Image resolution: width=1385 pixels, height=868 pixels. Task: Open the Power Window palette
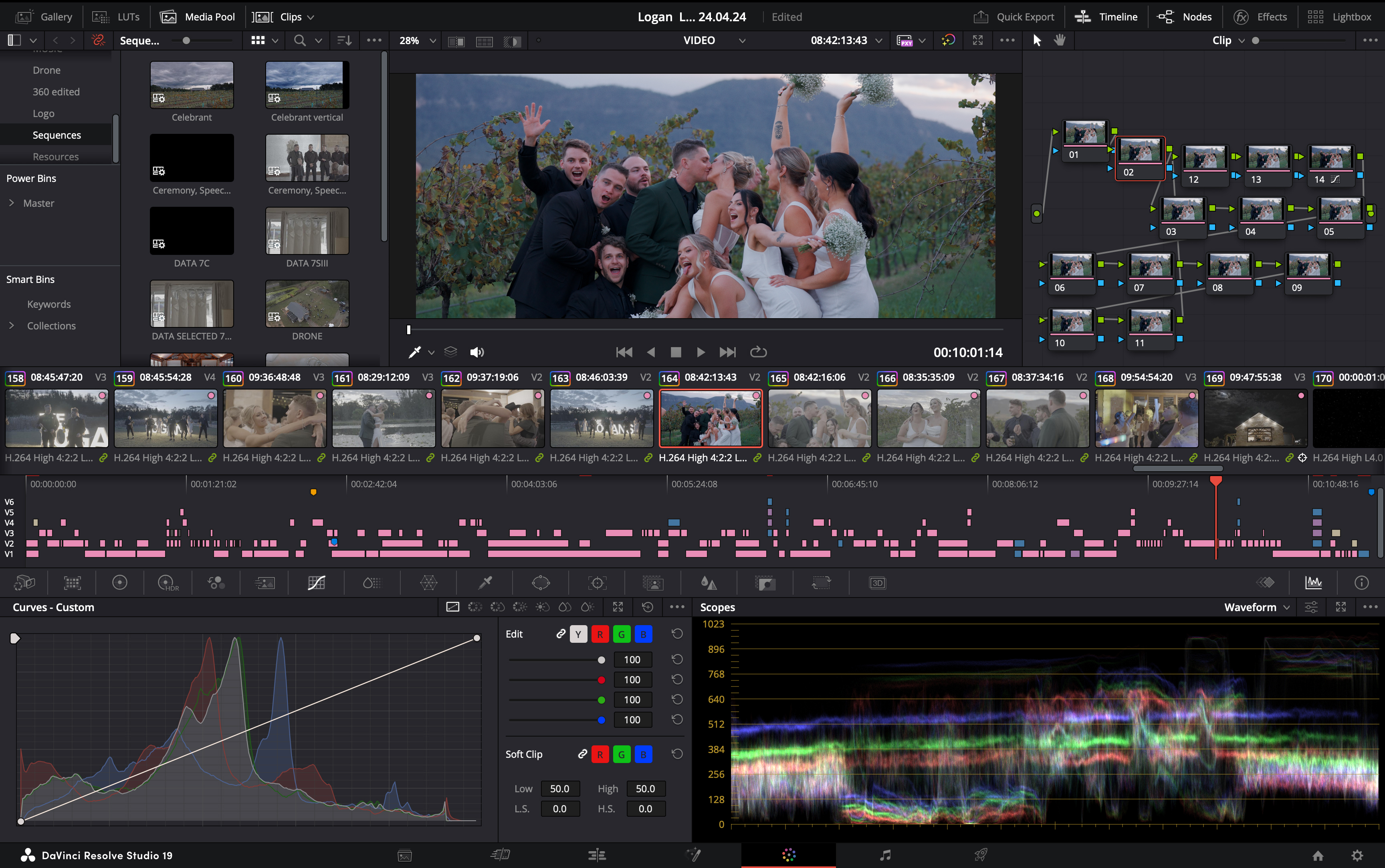coord(541,583)
